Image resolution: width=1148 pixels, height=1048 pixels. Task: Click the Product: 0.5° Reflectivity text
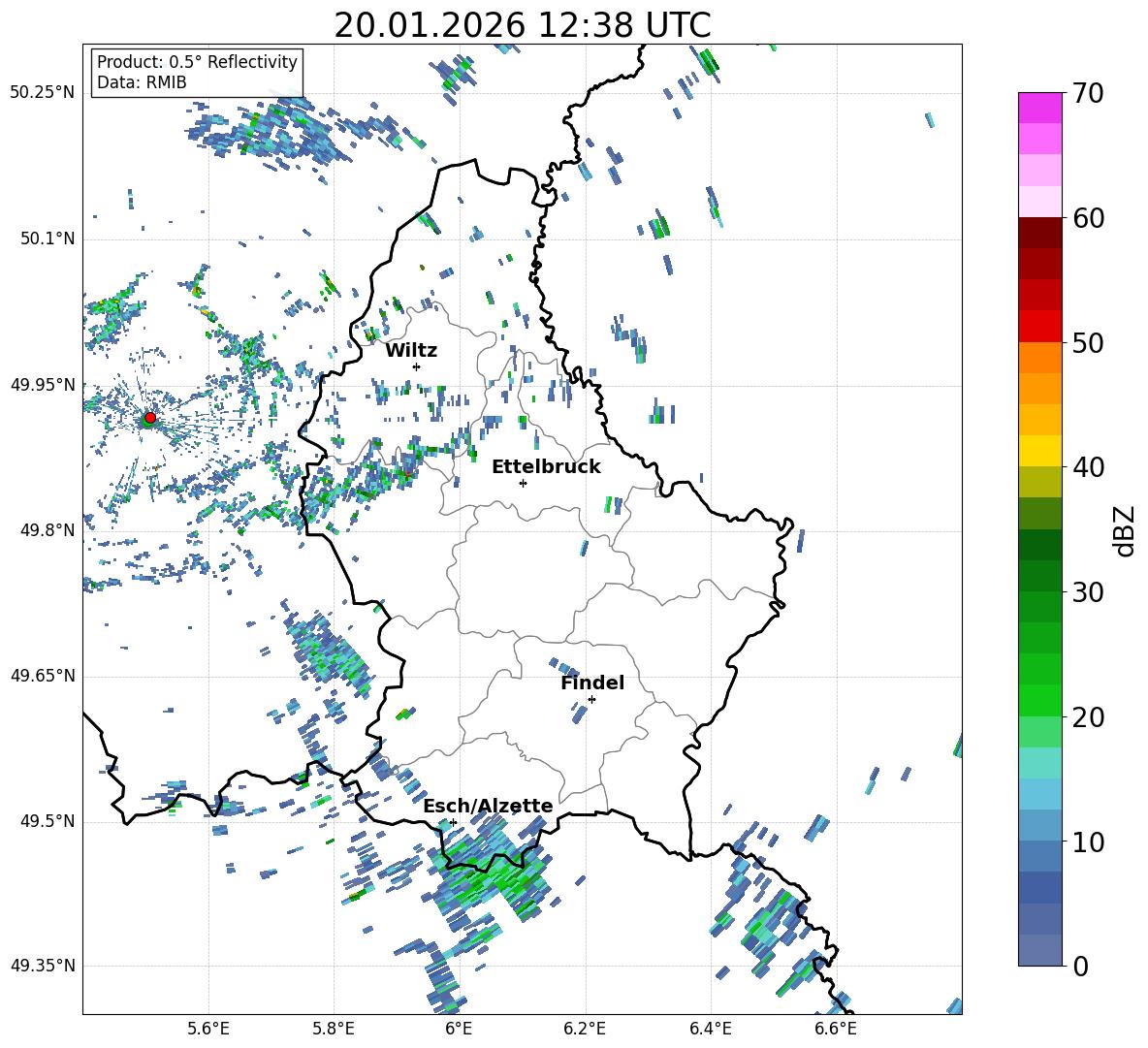tap(197, 62)
